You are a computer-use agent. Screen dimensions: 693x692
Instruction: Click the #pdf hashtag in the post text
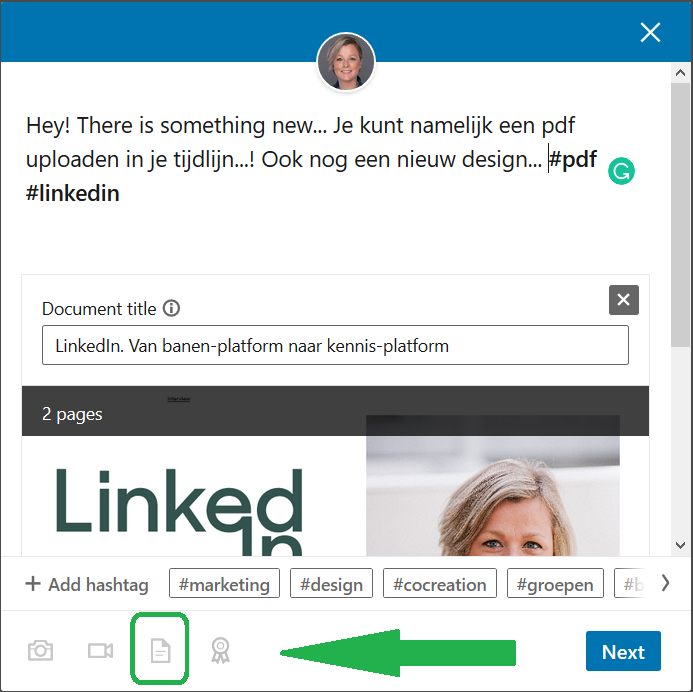[x=572, y=159]
